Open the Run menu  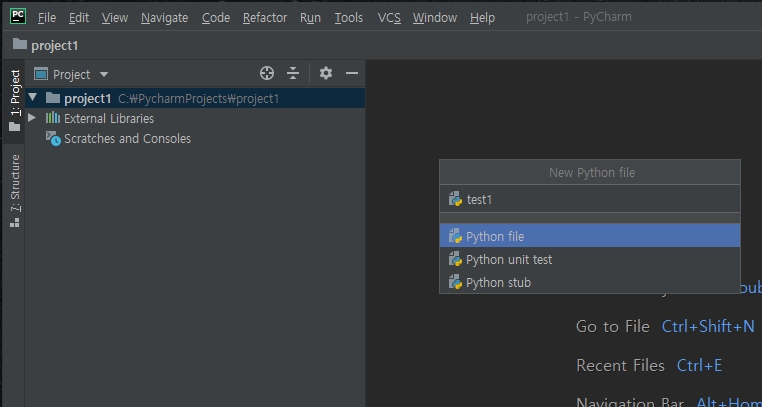(x=310, y=18)
